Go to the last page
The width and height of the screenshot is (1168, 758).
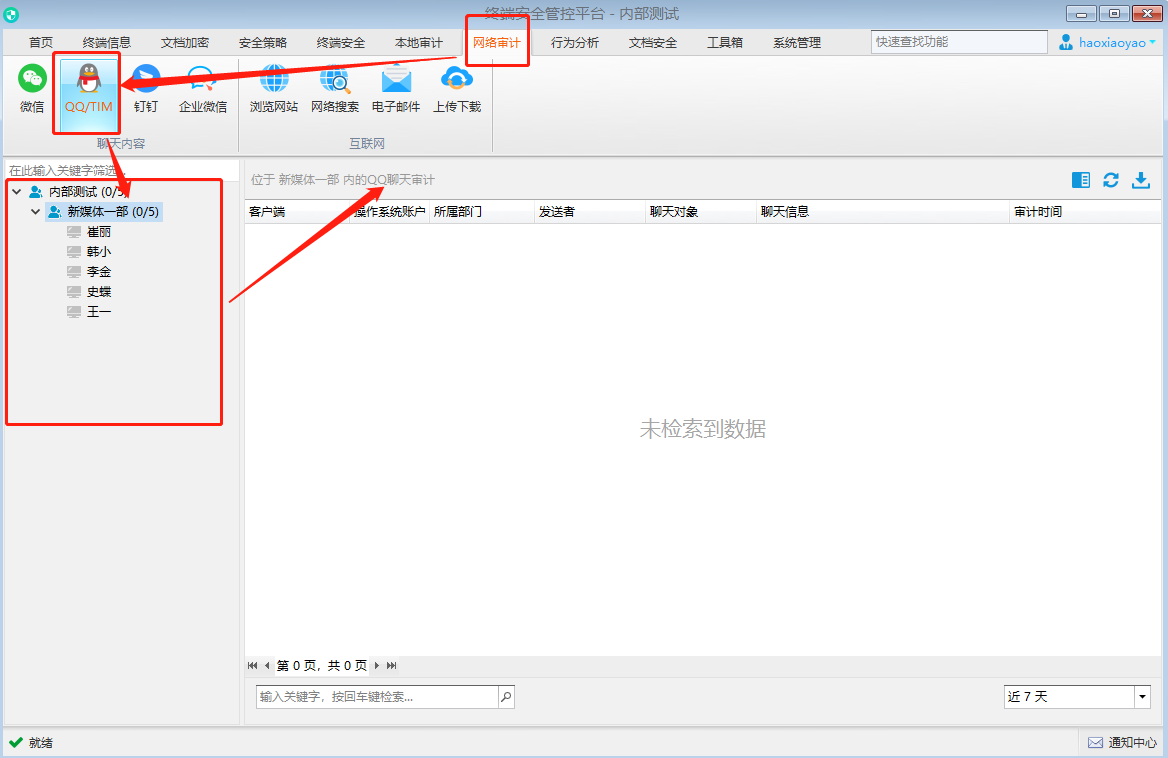pyautogui.click(x=392, y=666)
